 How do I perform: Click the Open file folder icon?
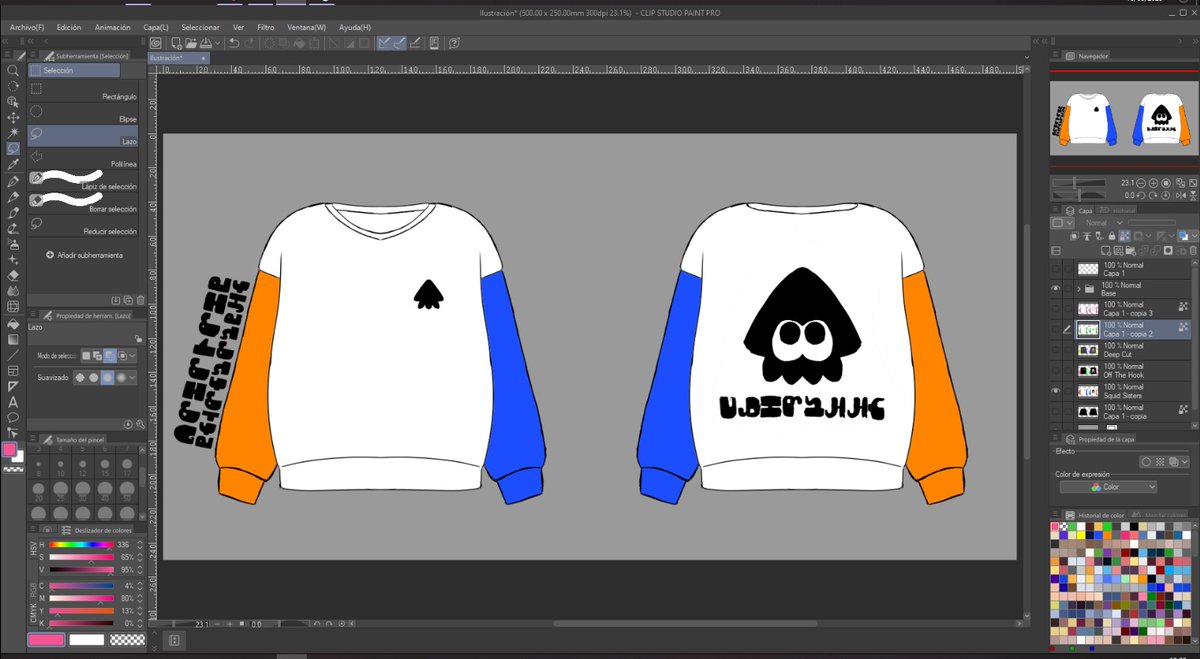190,43
